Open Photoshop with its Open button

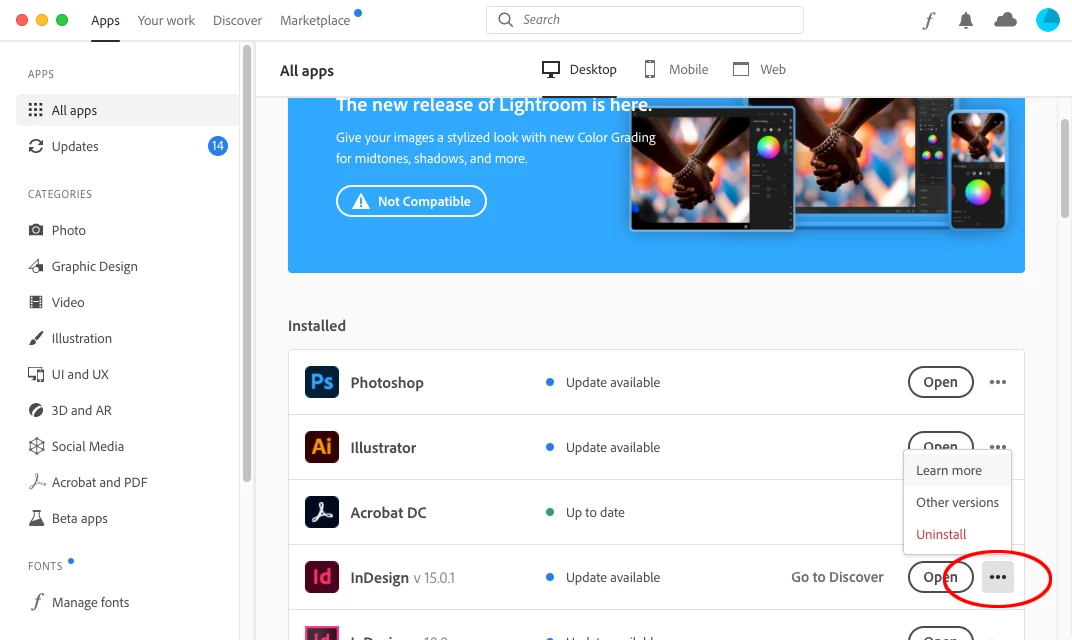pos(941,382)
